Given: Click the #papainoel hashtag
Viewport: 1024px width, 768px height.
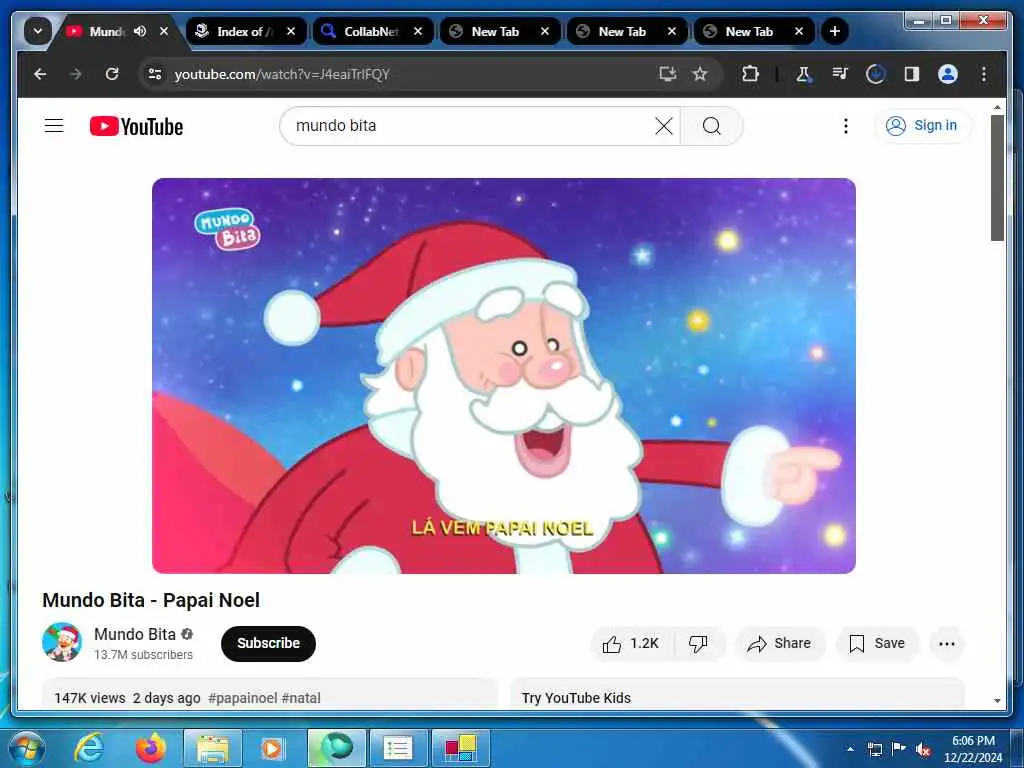Looking at the screenshot, I should click(242, 698).
